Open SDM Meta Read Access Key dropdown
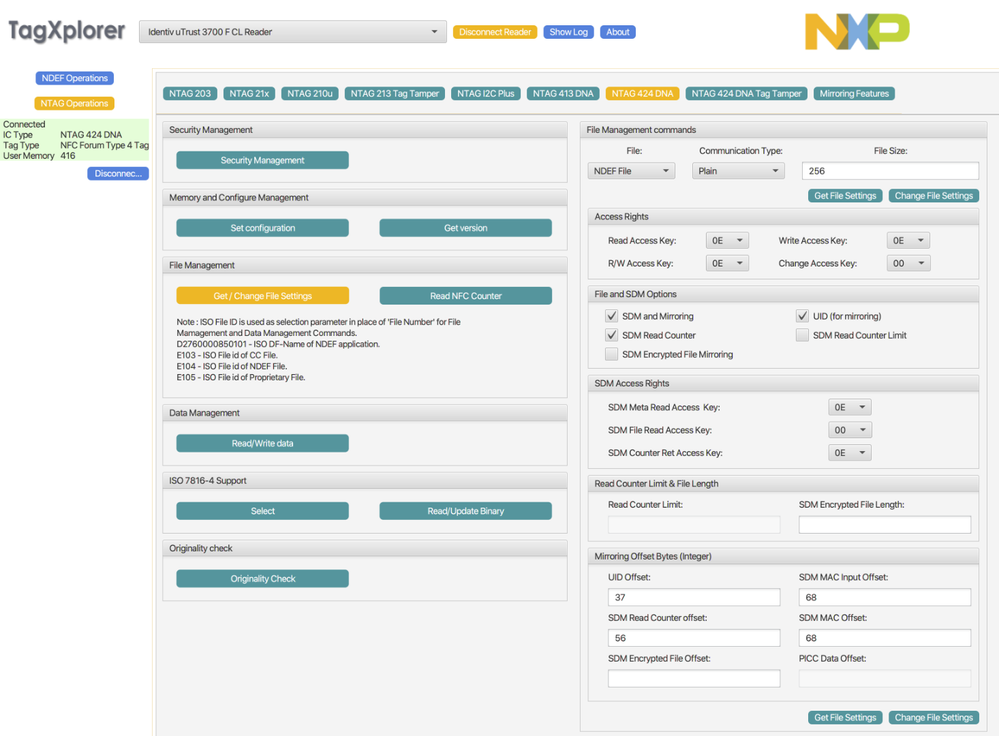This screenshot has height=736, width=999. point(850,407)
